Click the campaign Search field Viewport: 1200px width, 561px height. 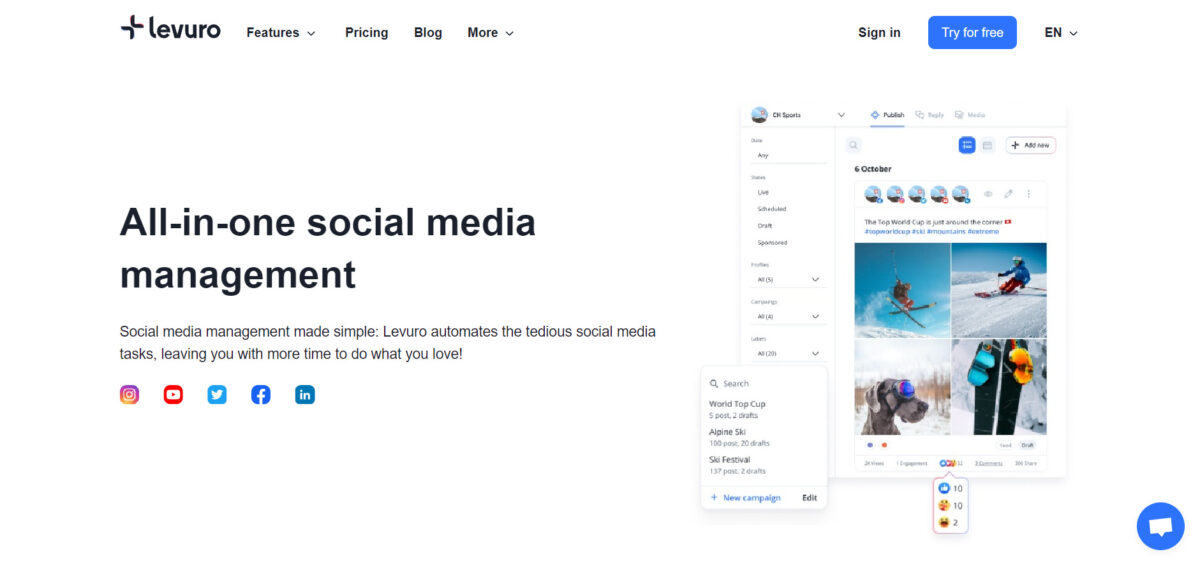(x=764, y=383)
